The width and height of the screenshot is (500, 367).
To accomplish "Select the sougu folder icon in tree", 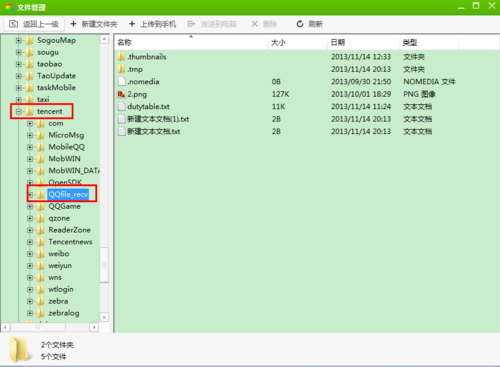I will (x=29, y=52).
